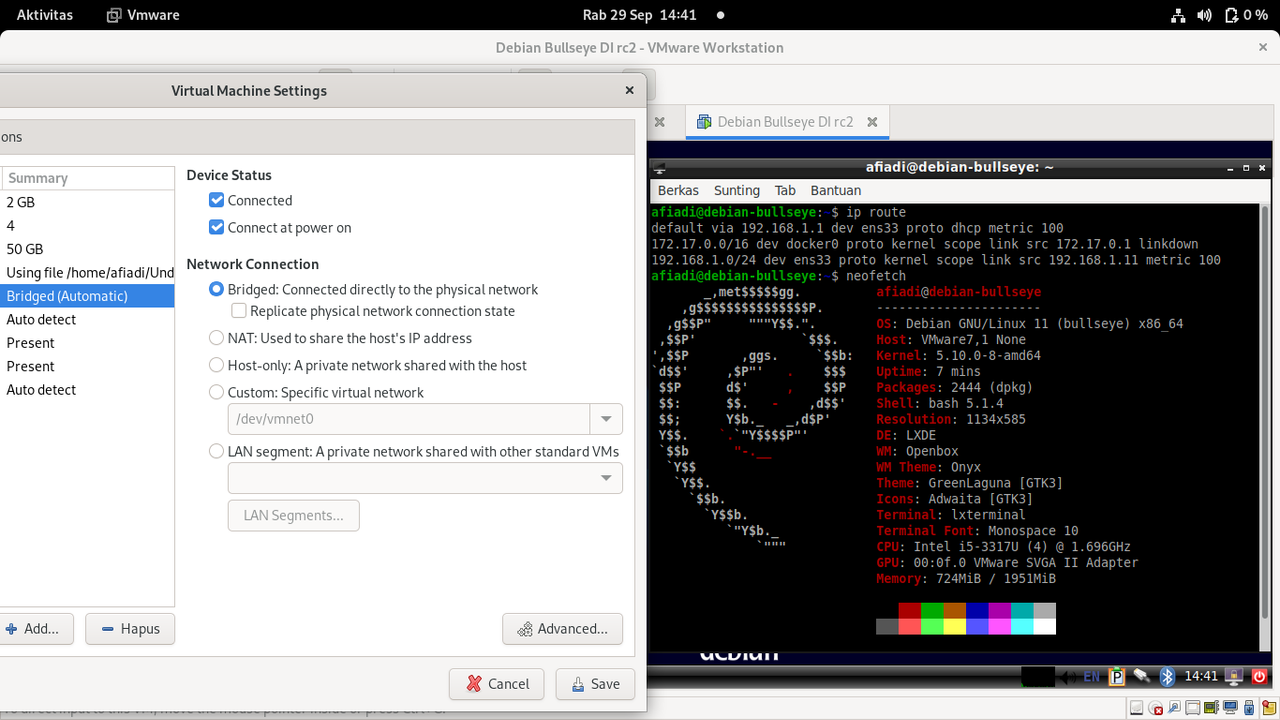The image size is (1280, 720).
Task: Close the Debian Bullseye DI rc2 tab
Action: coord(872,122)
